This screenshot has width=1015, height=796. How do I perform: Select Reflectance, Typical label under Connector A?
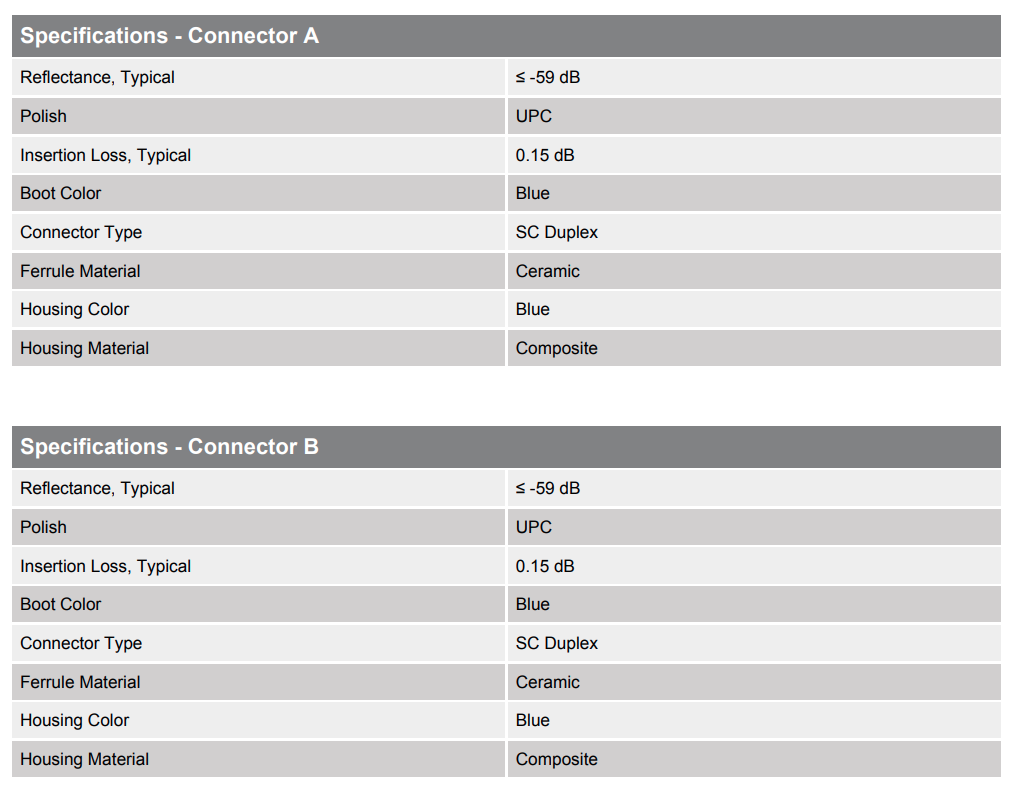97,77
